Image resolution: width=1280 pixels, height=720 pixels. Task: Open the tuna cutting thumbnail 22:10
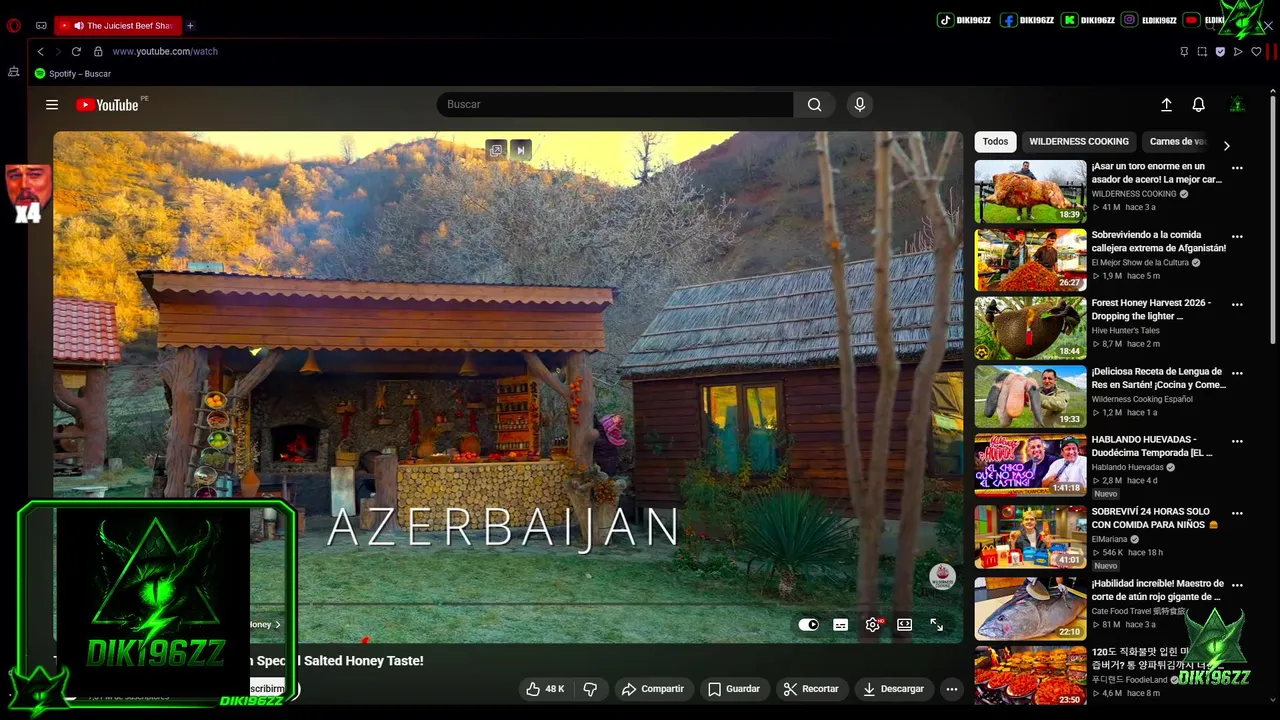(x=1030, y=608)
